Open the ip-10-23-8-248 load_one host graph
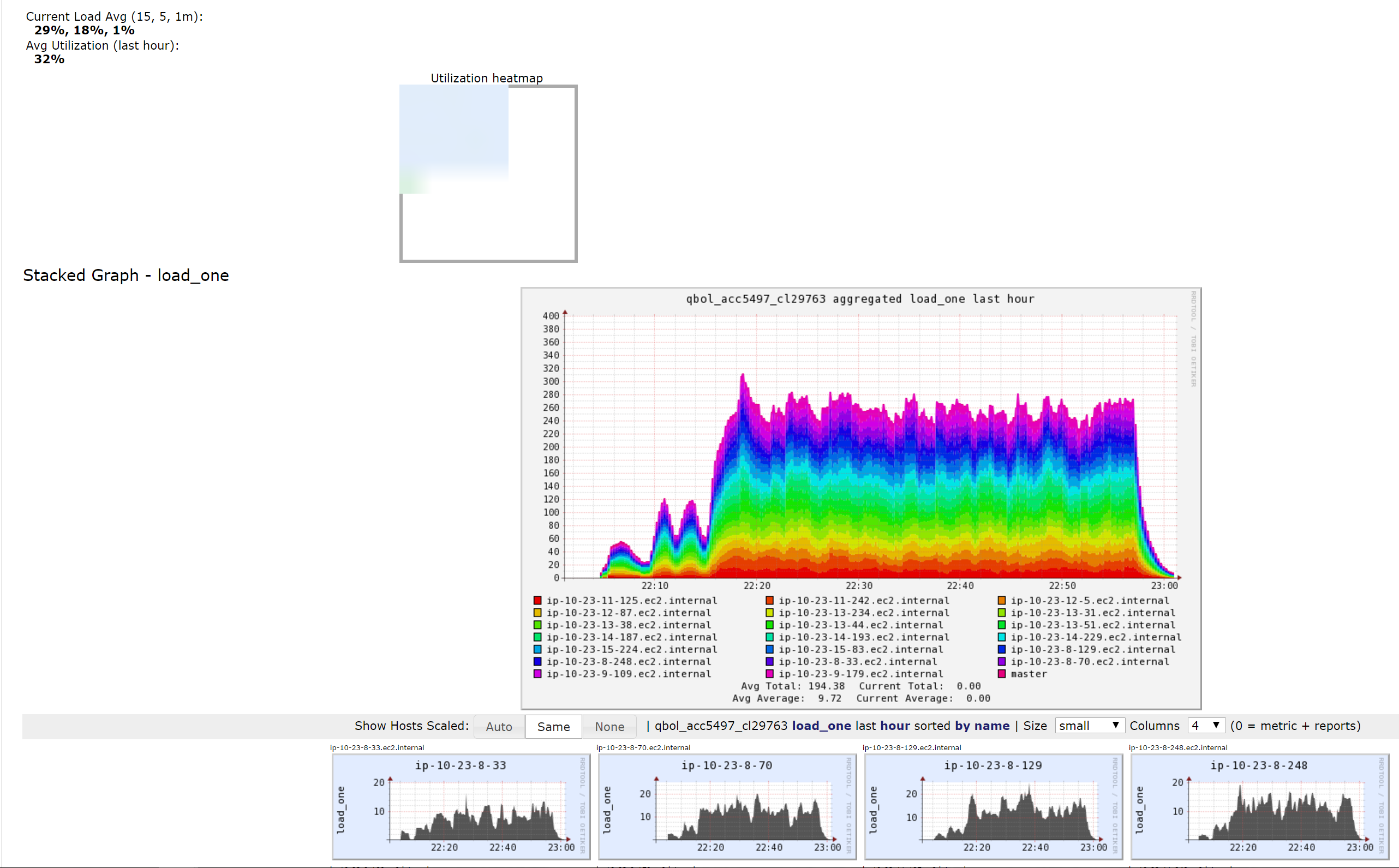 click(x=1259, y=806)
